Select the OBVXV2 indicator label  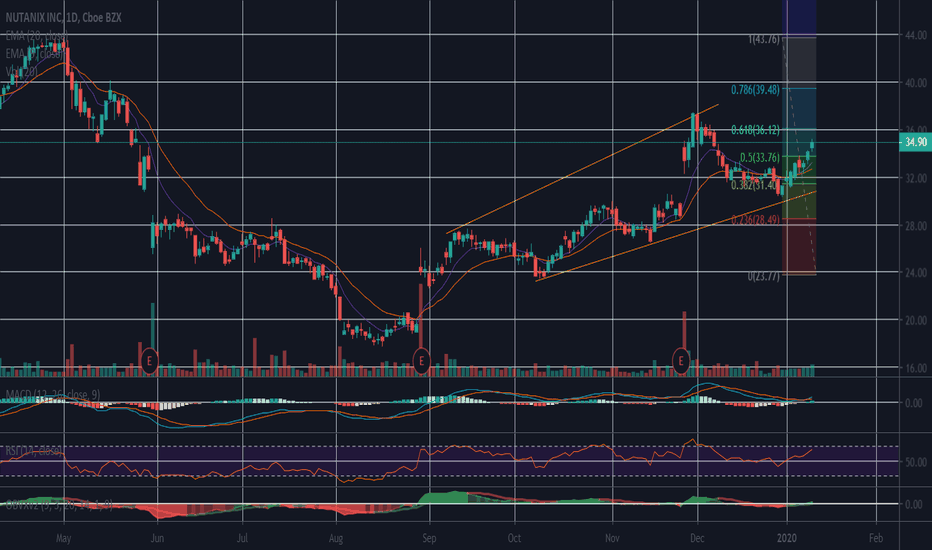point(58,504)
